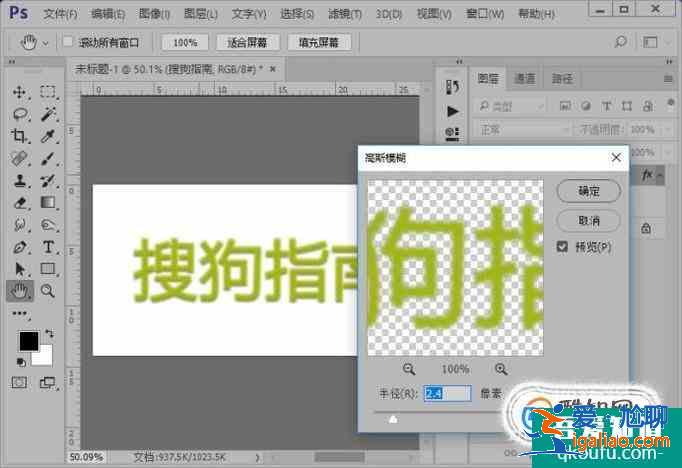Open the opacity value dropdown
The image size is (682, 468).
click(669, 129)
